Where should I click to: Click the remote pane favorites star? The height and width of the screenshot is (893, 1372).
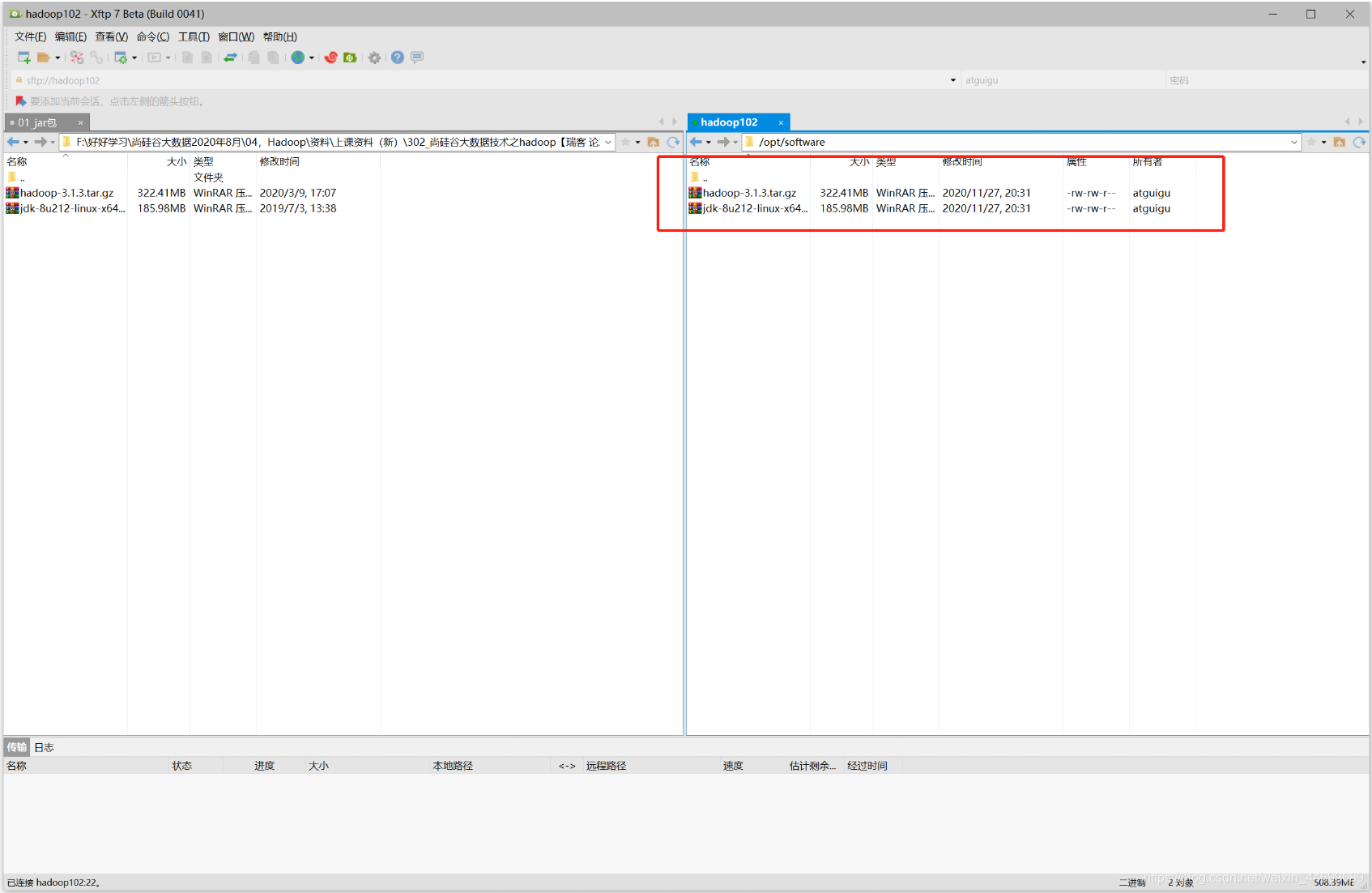pyautogui.click(x=1311, y=142)
